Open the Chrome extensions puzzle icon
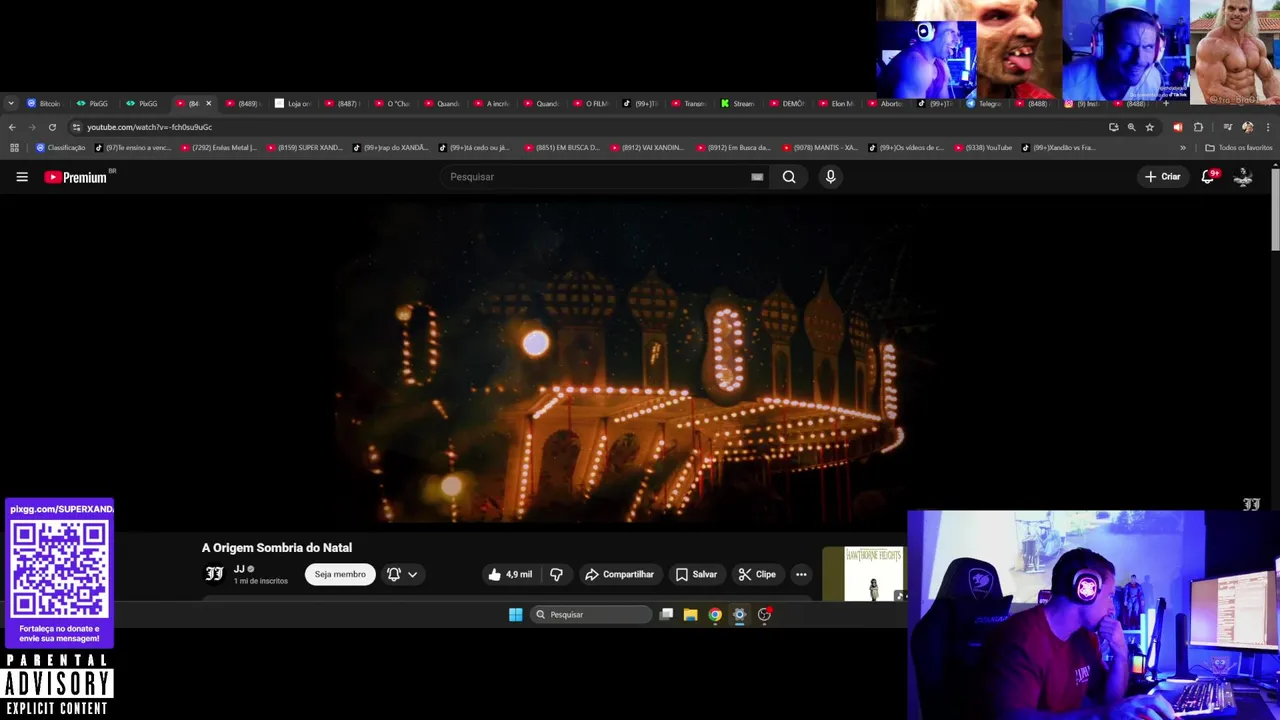 1198,127
